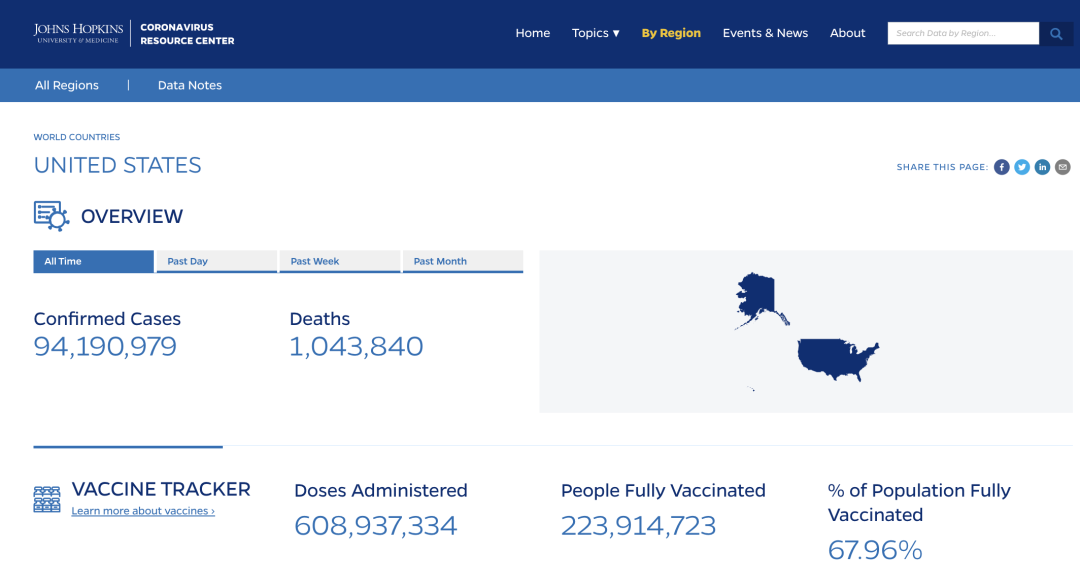Click the % of Population Fully Vaccinated label

tap(919, 502)
